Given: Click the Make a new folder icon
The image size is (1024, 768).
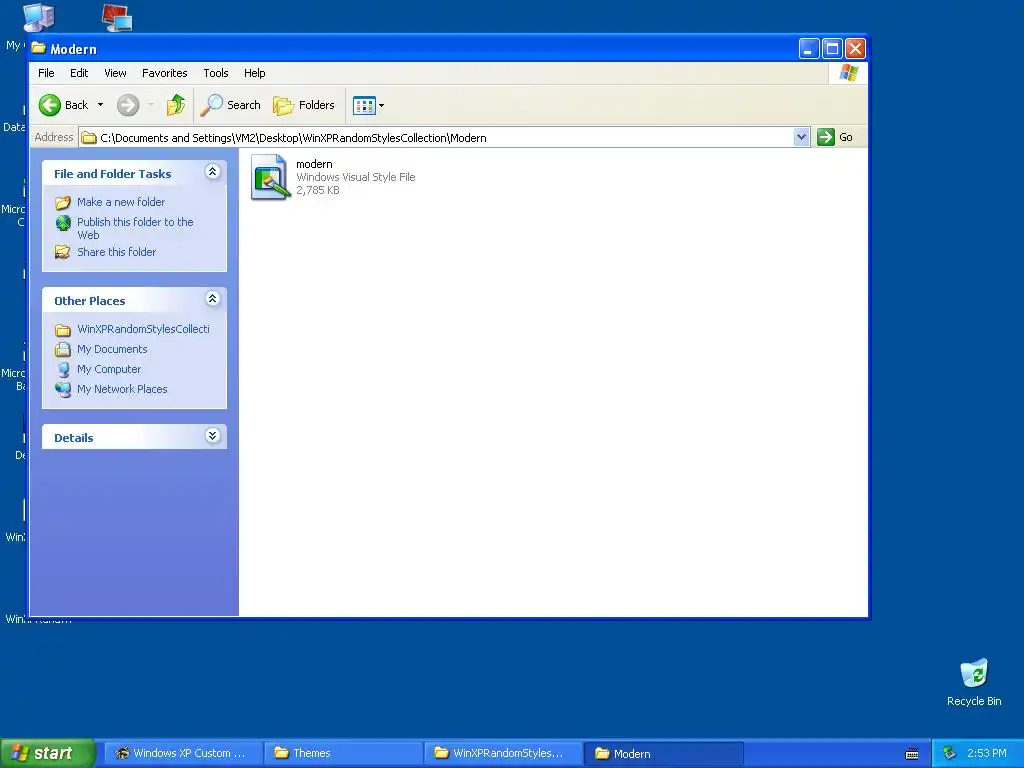Looking at the screenshot, I should (63, 202).
